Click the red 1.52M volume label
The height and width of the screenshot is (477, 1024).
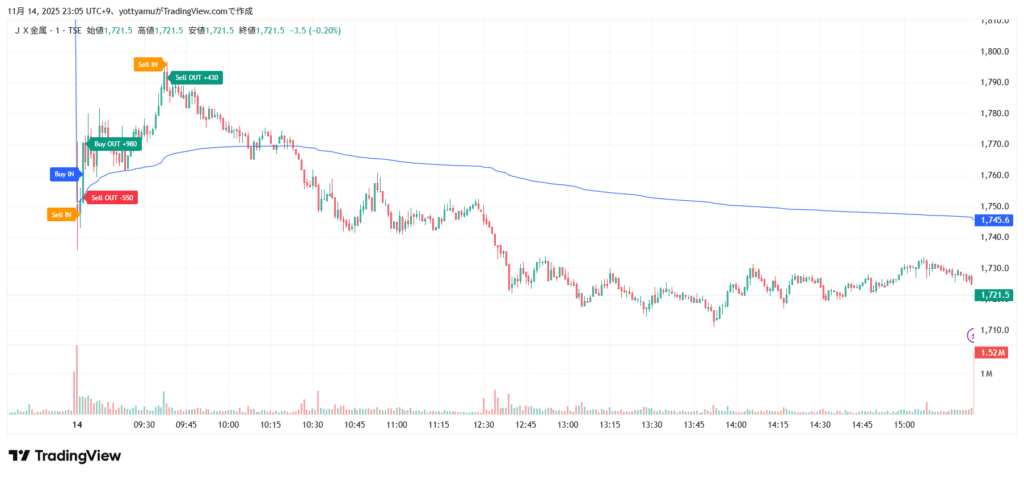click(990, 353)
